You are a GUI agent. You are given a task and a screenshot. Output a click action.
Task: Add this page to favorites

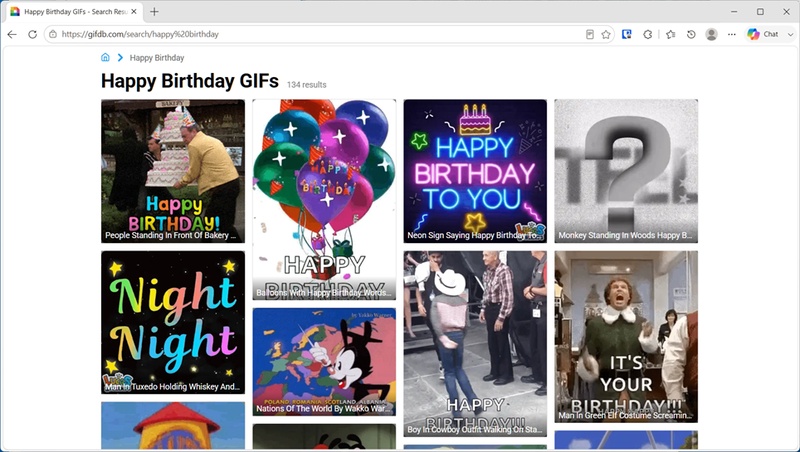[606, 34]
